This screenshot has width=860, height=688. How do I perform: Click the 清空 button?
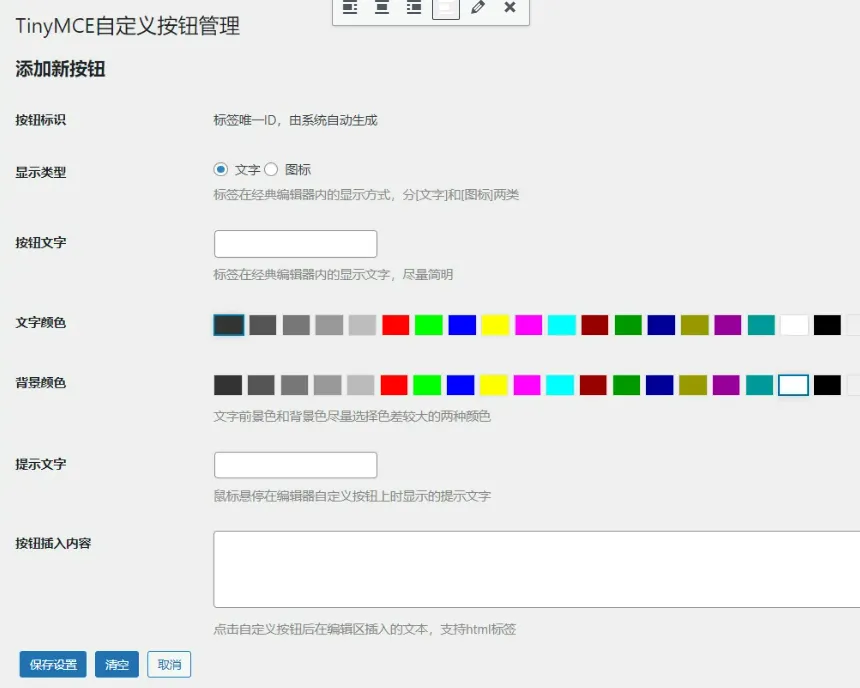pyautogui.click(x=117, y=664)
